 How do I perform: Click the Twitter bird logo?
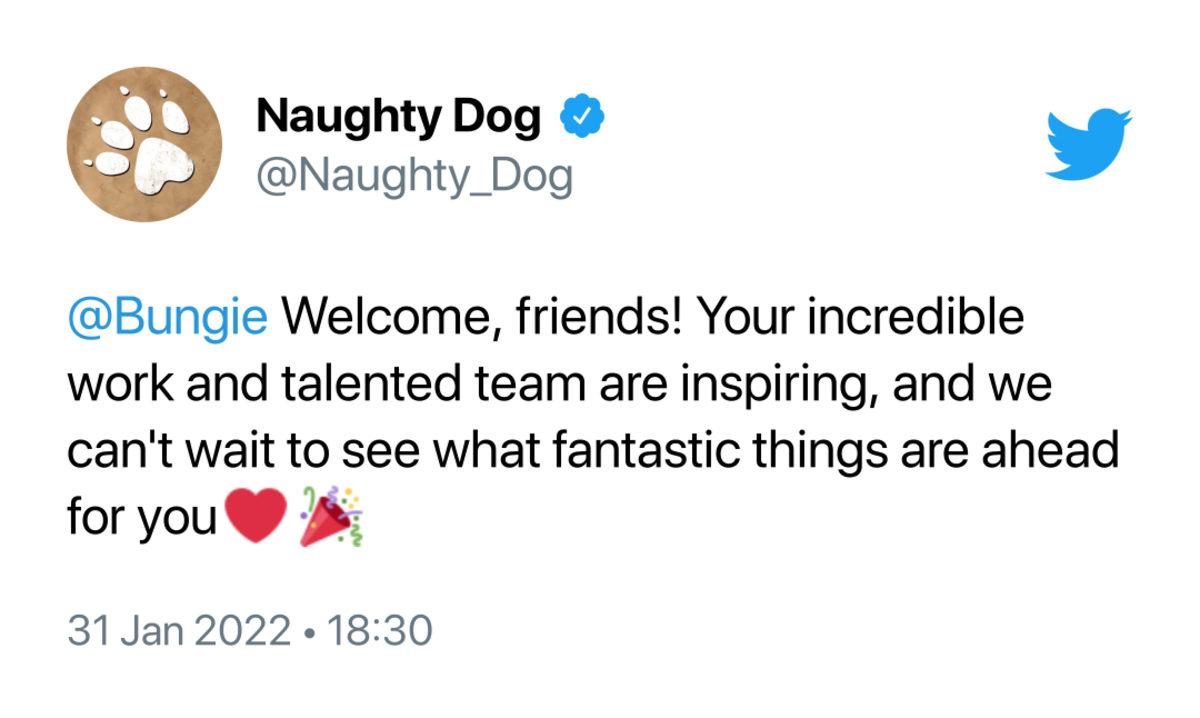point(1088,144)
